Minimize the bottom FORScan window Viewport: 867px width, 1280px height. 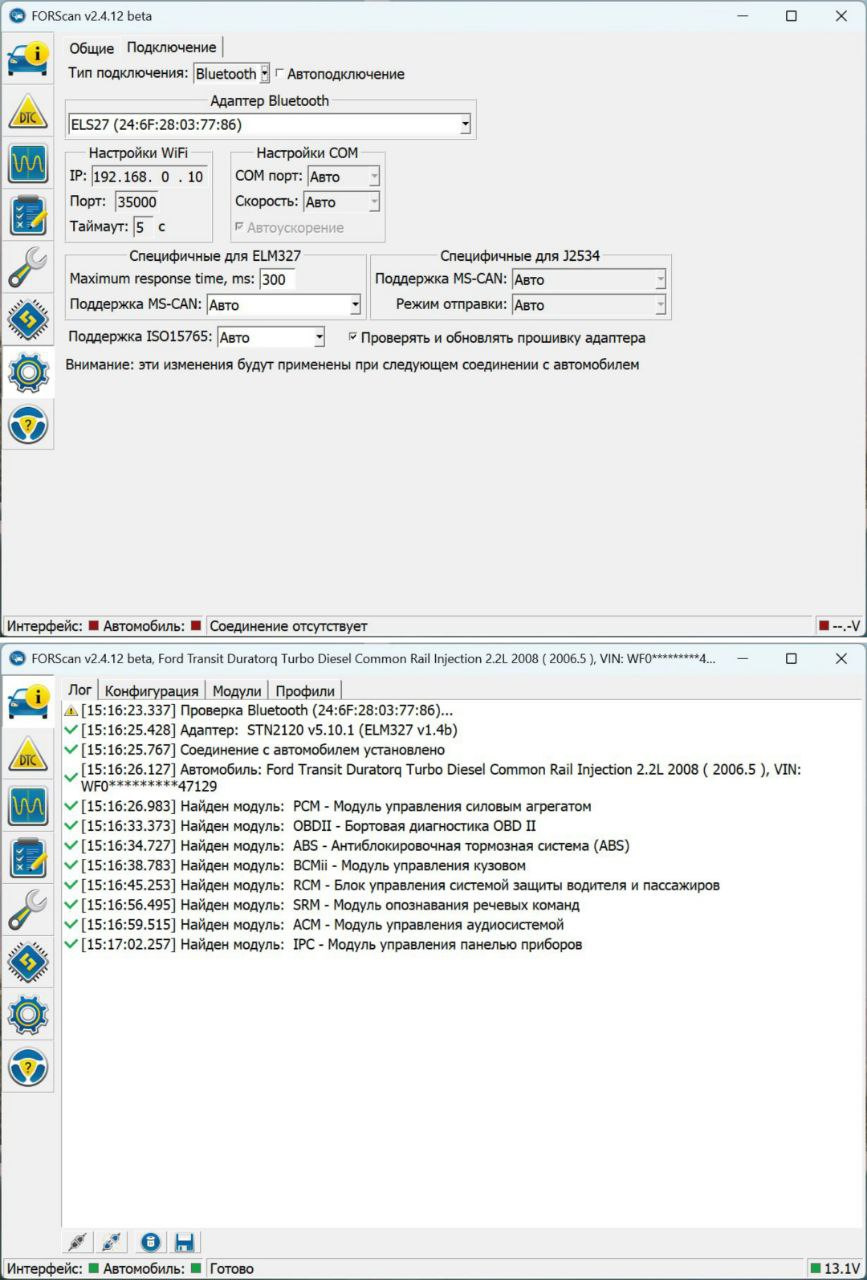(742, 659)
